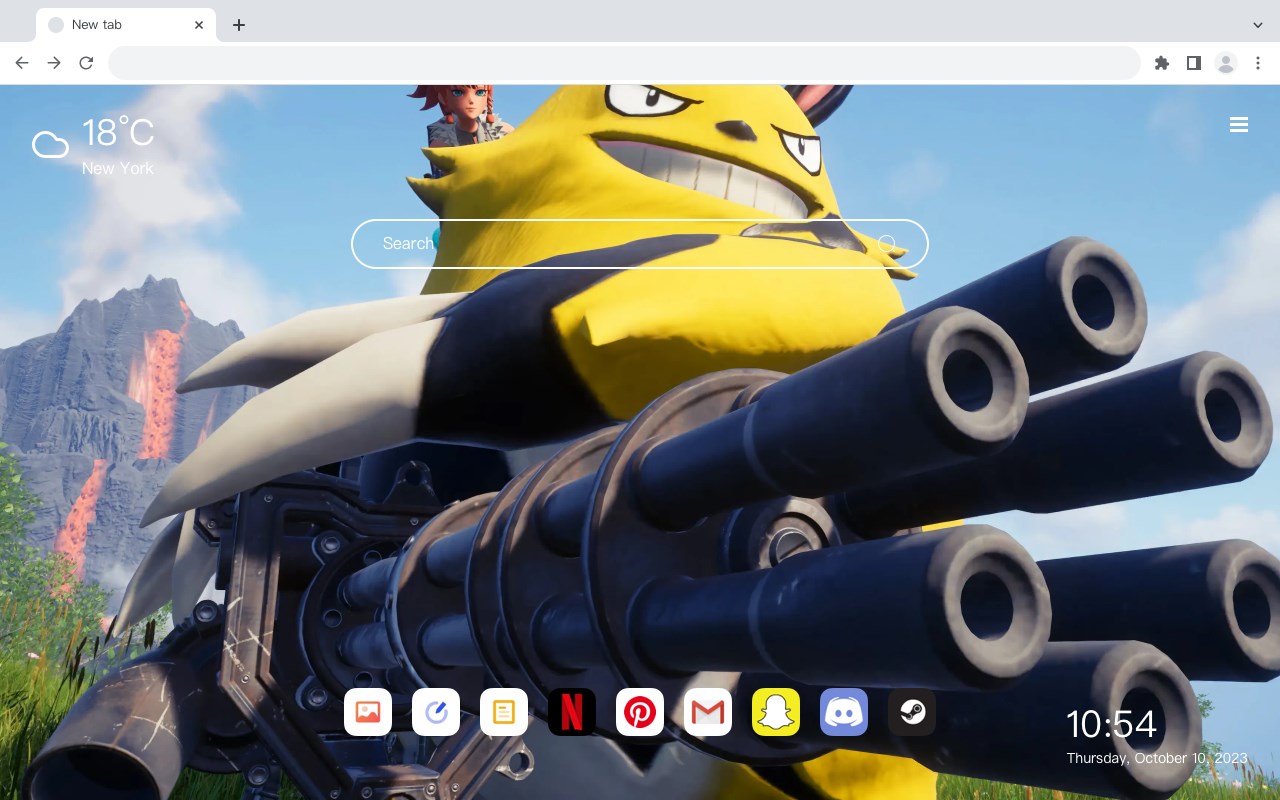Go back to previous page
The height and width of the screenshot is (800, 1280).
pyautogui.click(x=22, y=63)
